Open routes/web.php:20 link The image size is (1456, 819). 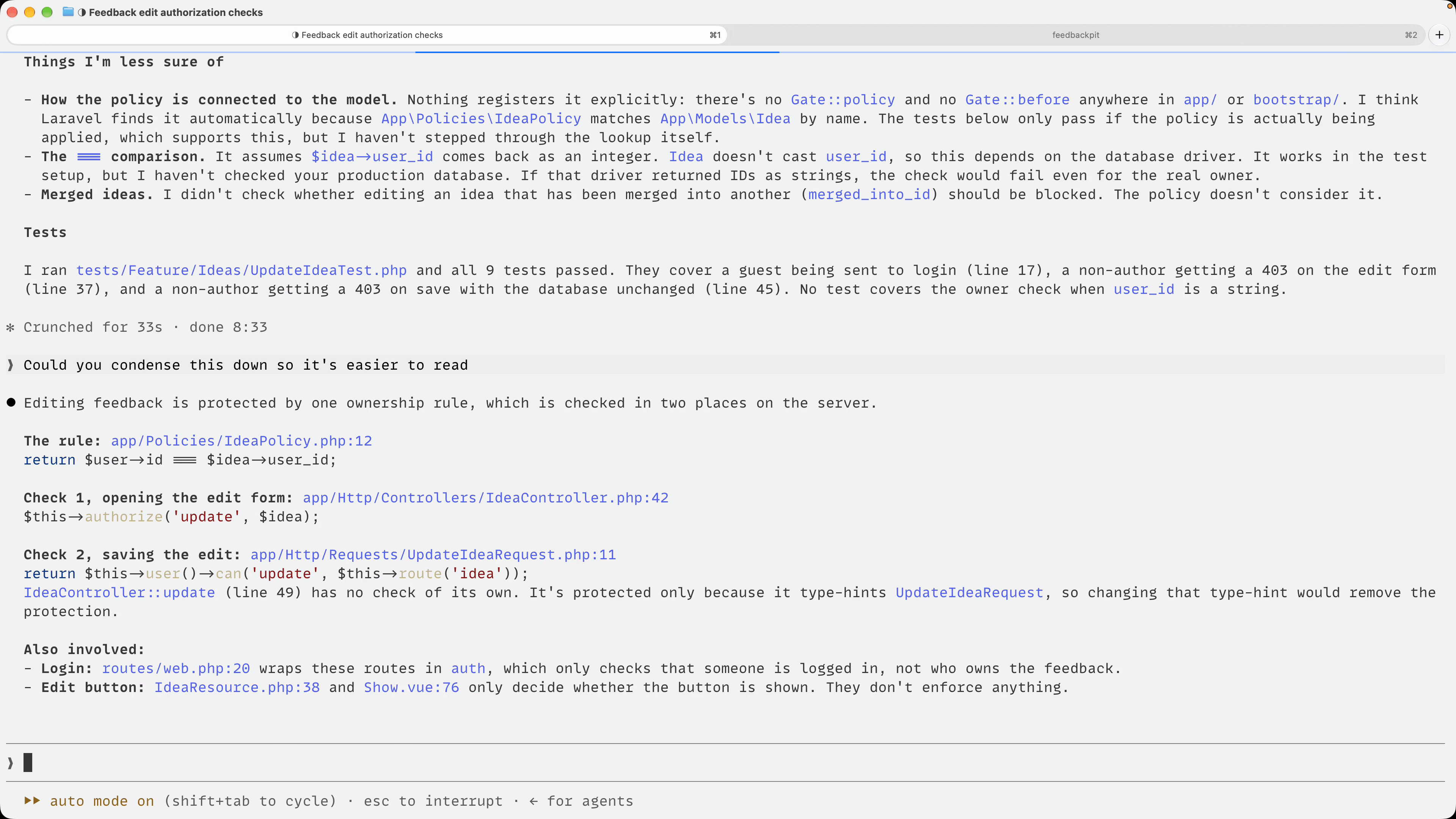coord(176,668)
